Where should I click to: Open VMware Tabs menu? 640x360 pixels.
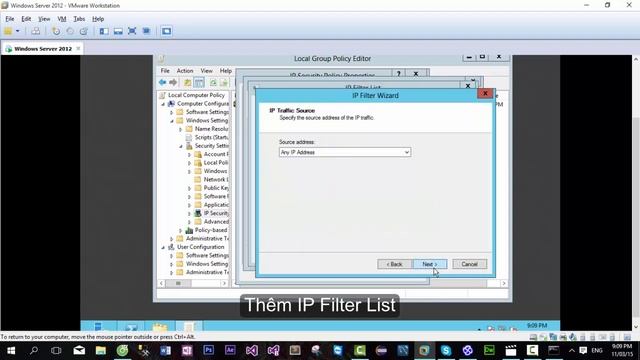click(79, 19)
